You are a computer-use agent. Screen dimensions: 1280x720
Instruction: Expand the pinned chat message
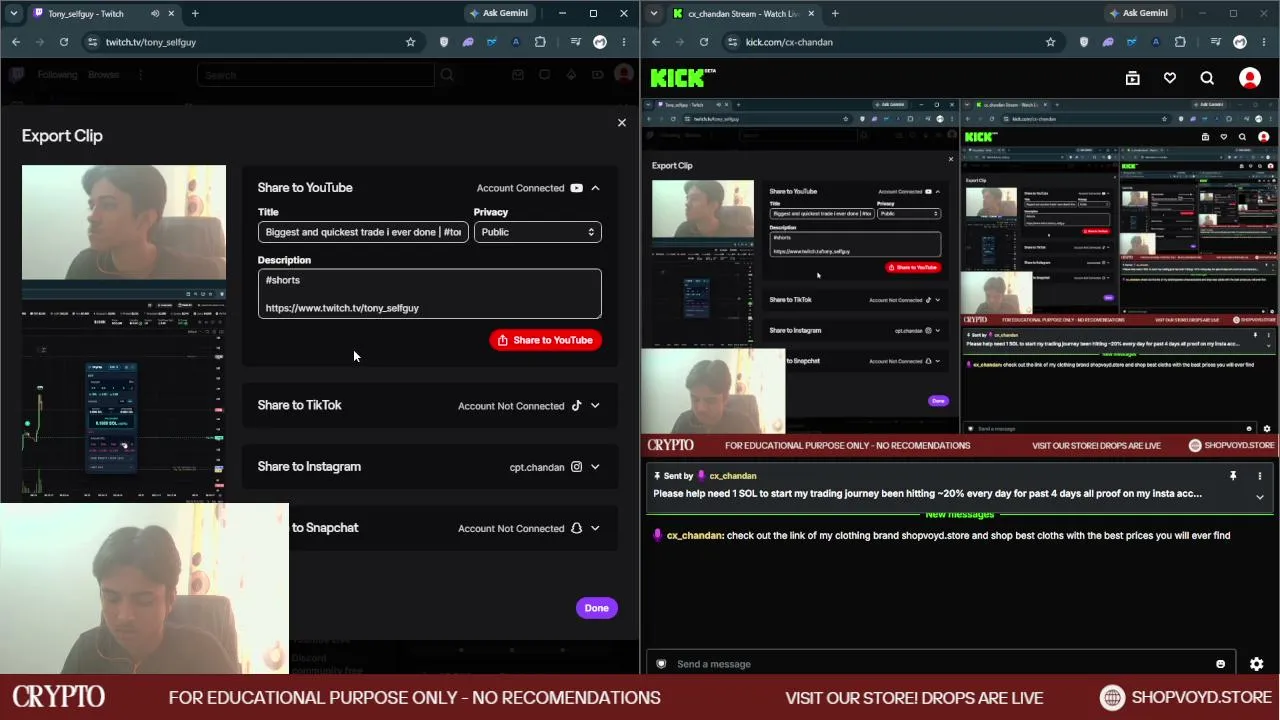(x=1259, y=497)
